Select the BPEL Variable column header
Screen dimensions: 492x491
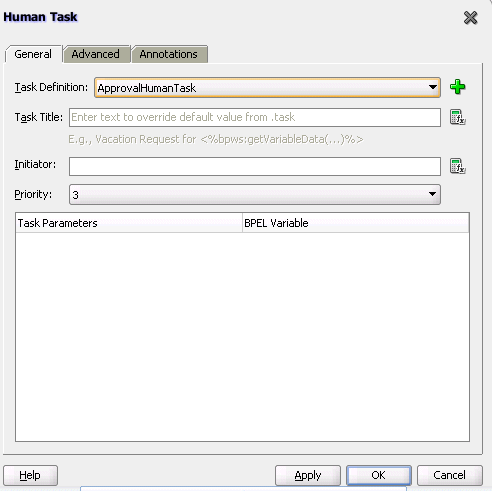(356, 223)
